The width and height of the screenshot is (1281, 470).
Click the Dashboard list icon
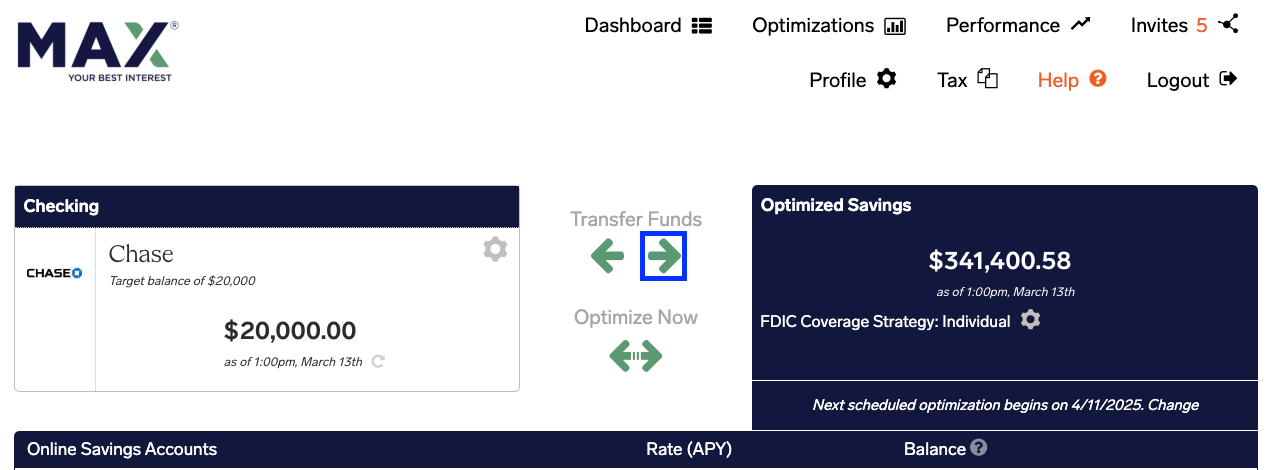click(x=701, y=25)
